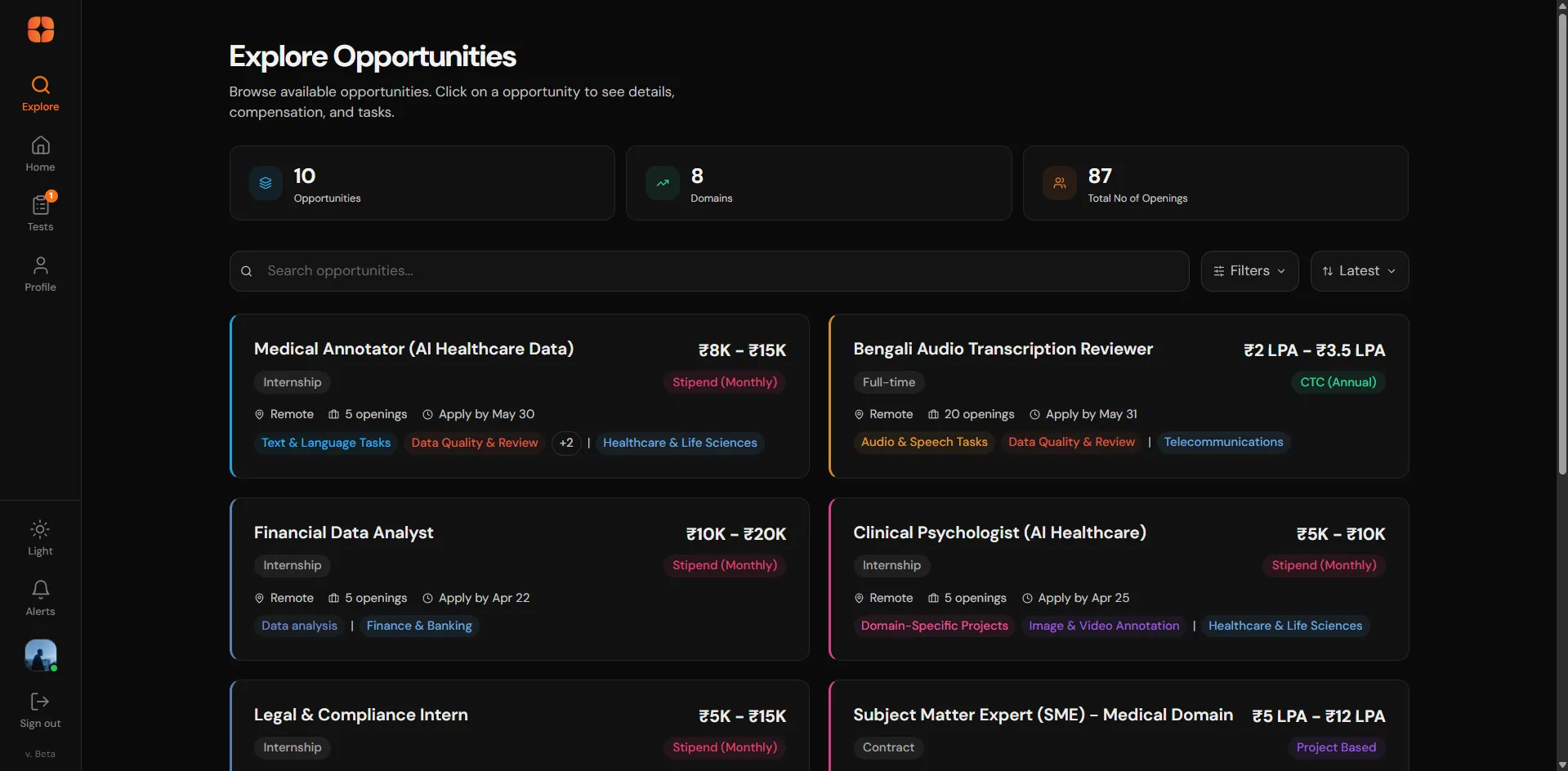Click Remote location icon on Medical Annotator

tap(259, 415)
